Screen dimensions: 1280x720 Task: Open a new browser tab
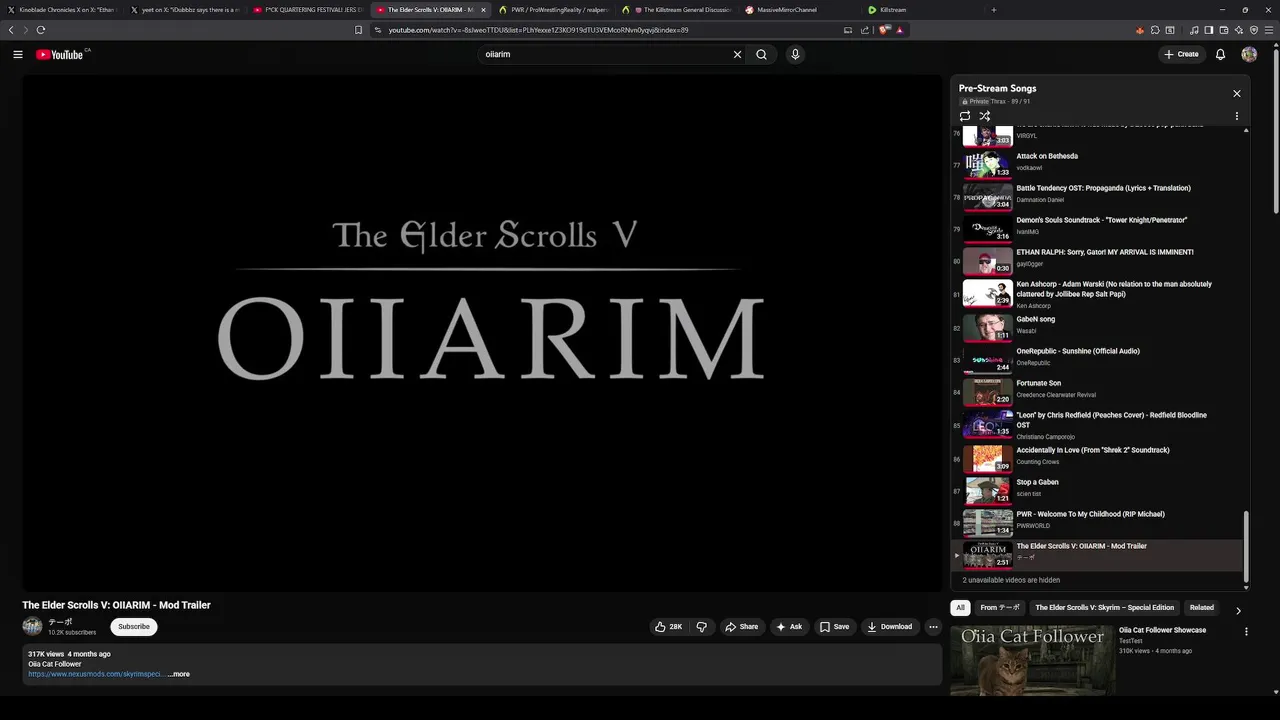click(x=993, y=10)
